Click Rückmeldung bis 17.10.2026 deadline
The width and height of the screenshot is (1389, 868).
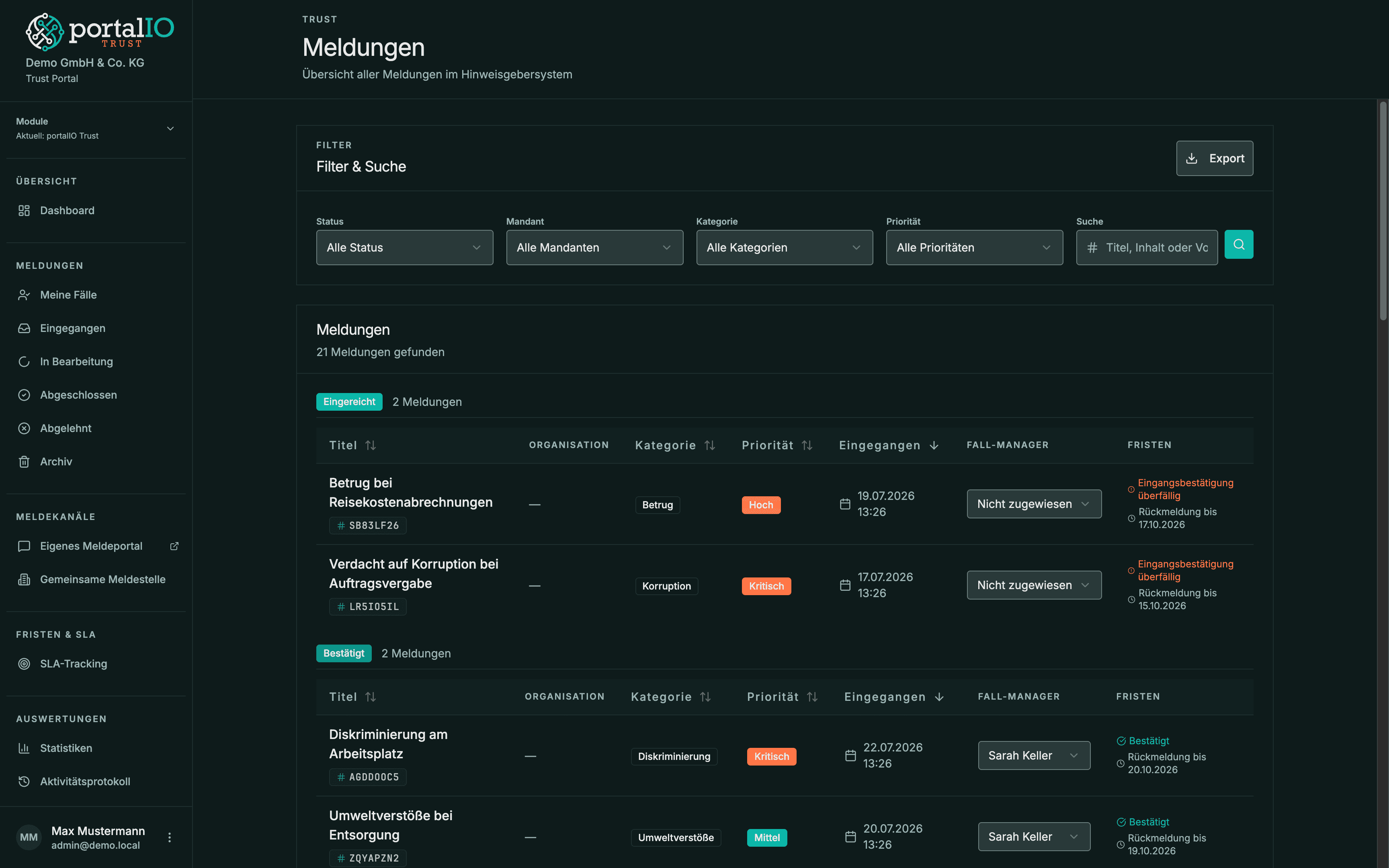click(1172, 518)
